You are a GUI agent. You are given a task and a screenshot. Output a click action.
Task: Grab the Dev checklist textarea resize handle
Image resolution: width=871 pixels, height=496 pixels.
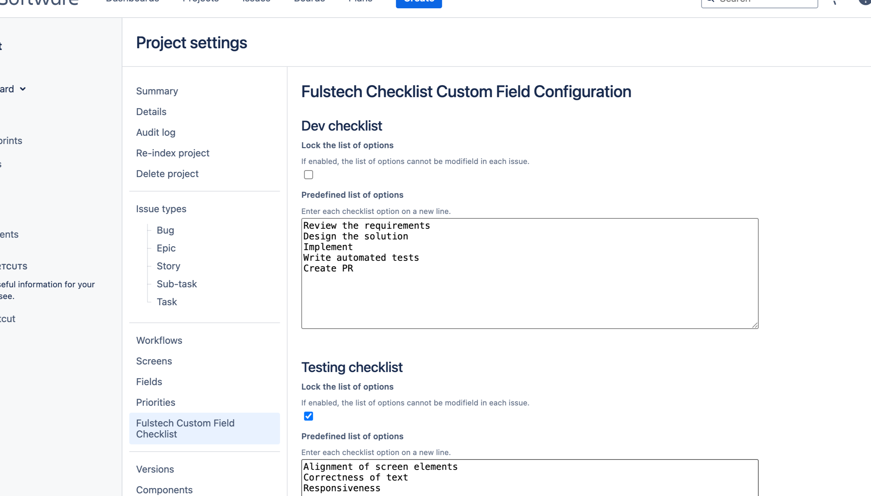coord(755,325)
